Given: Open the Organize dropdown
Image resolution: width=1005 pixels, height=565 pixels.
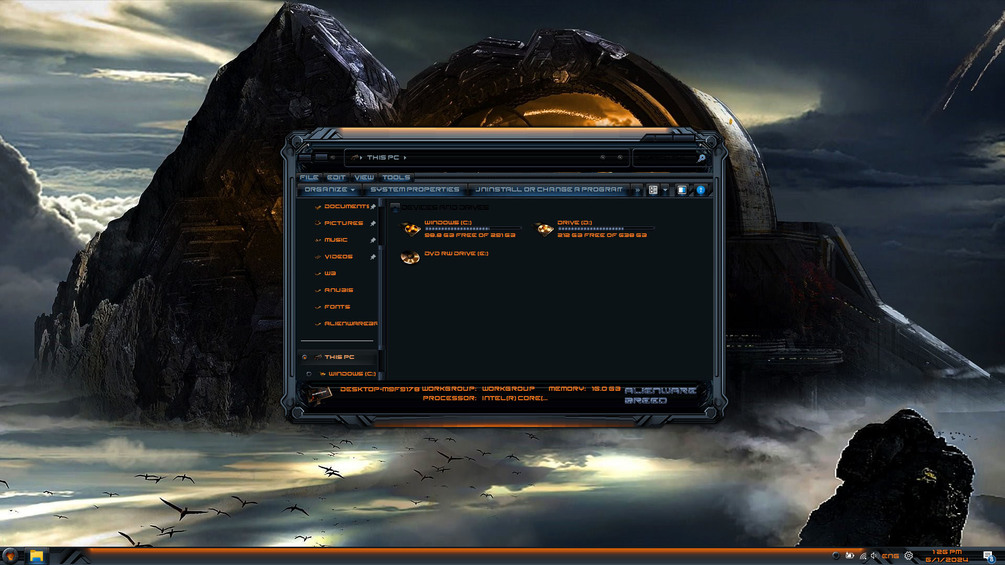Looking at the screenshot, I should (329, 190).
